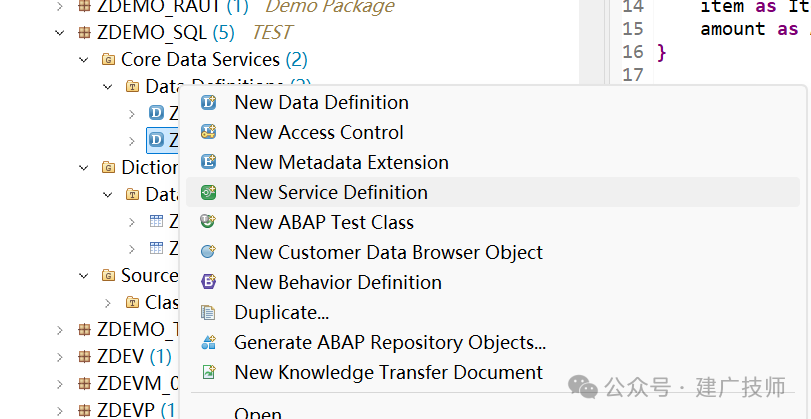Collapse the Data Definitions subfolder
Viewport: 811px width, 419px height.
point(108,87)
